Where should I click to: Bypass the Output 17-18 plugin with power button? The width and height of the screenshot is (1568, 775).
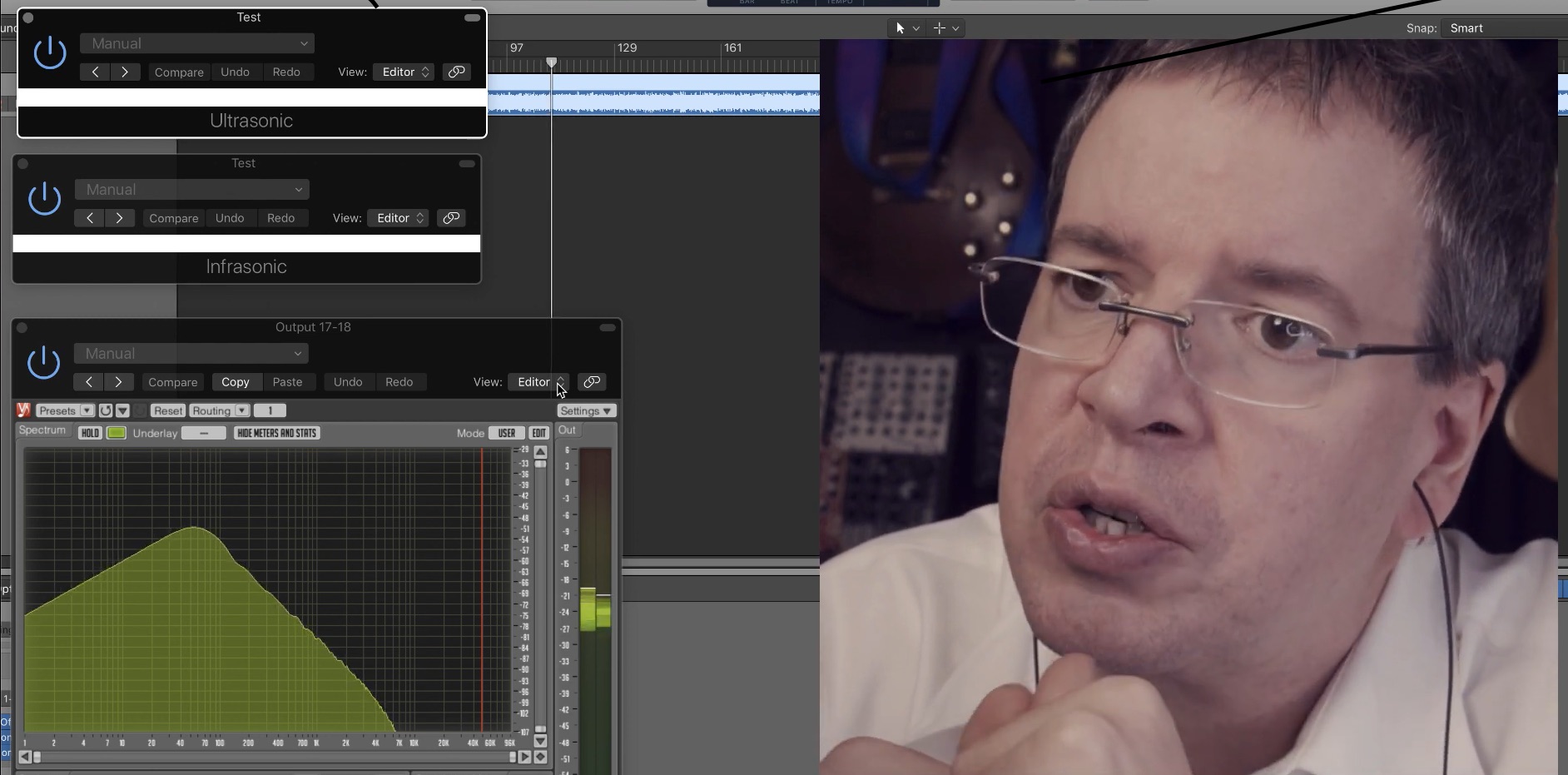click(x=44, y=362)
